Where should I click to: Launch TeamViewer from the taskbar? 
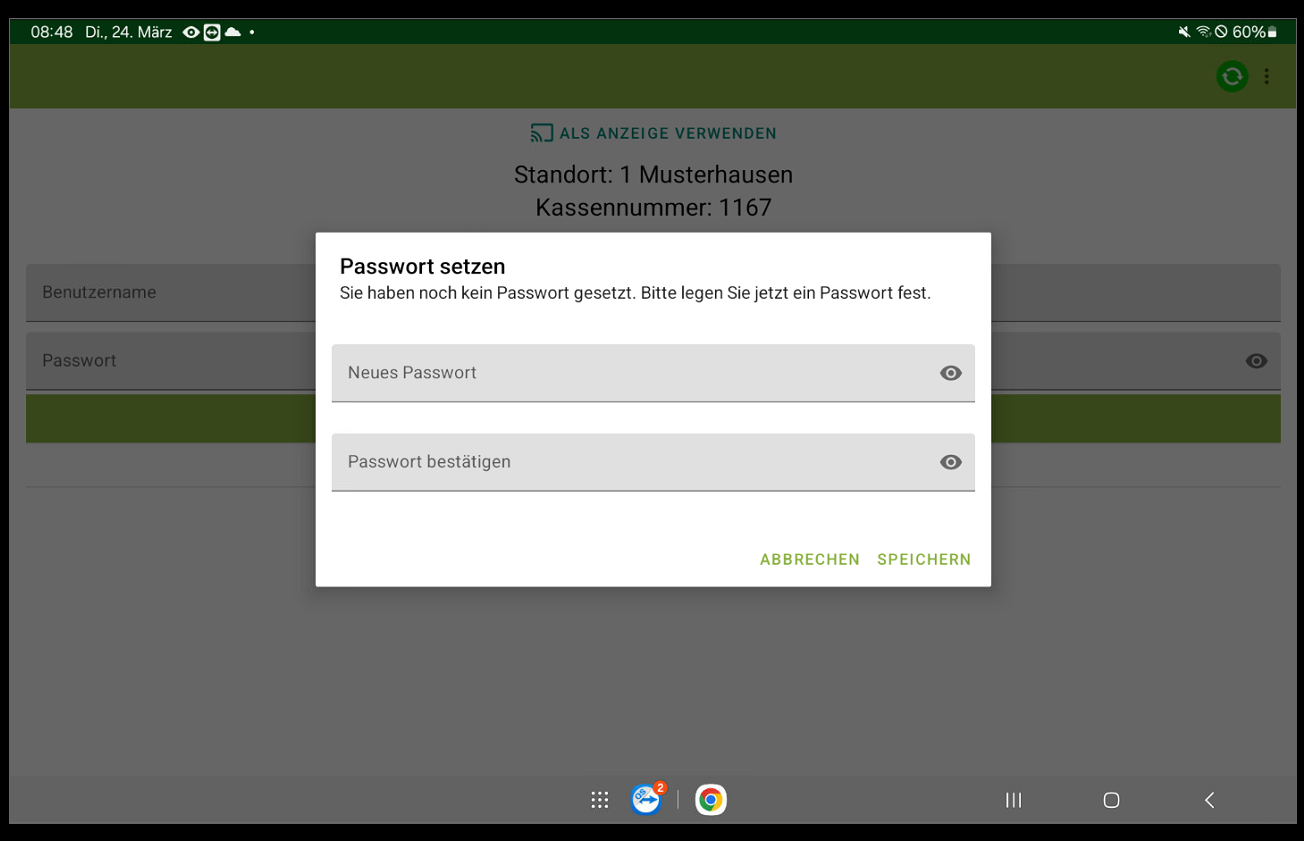coord(647,799)
